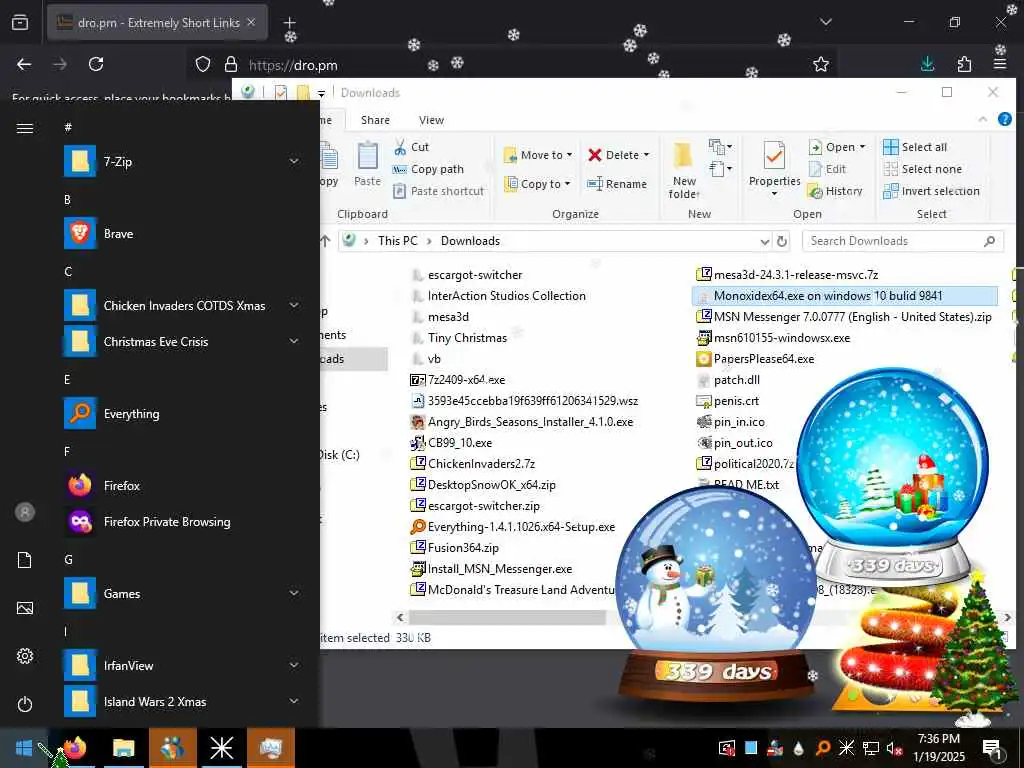Open the Properties icon in the ribbon
This screenshot has width=1024, height=768.
click(775, 157)
